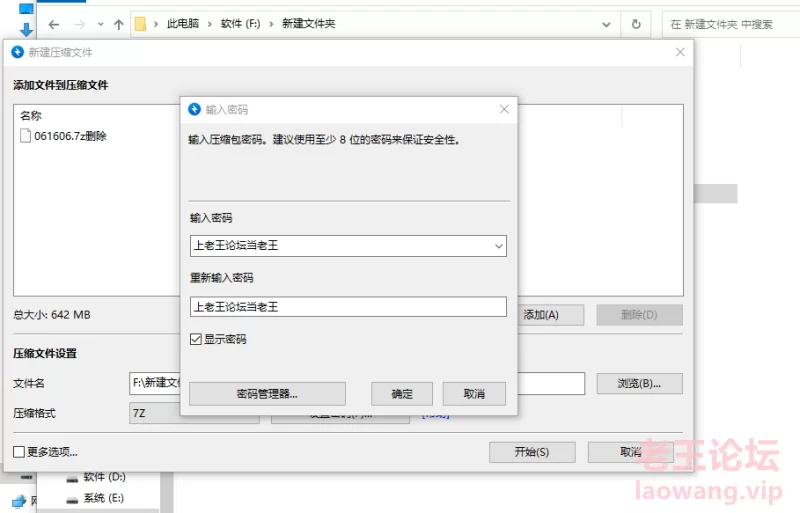This screenshot has height=513, width=800.
Task: Click the 061606.7z file icon
Action: pos(25,136)
